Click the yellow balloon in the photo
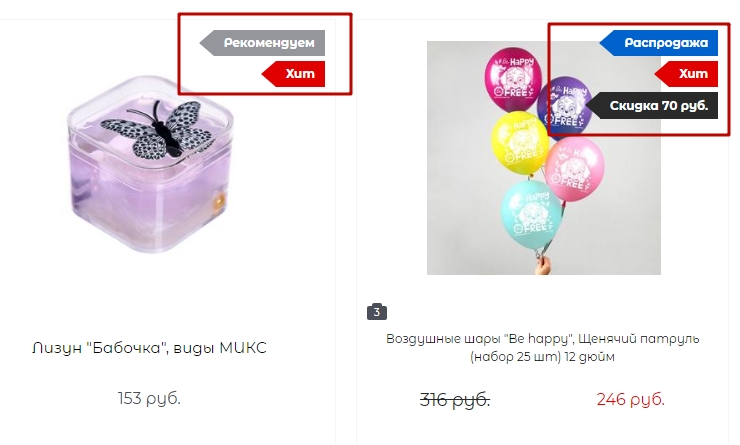 click(x=520, y=143)
